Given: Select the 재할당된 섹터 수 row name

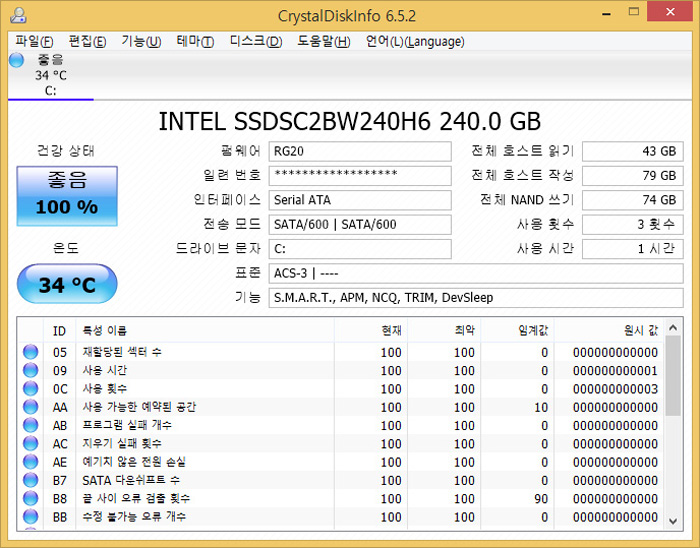Looking at the screenshot, I should point(122,352).
